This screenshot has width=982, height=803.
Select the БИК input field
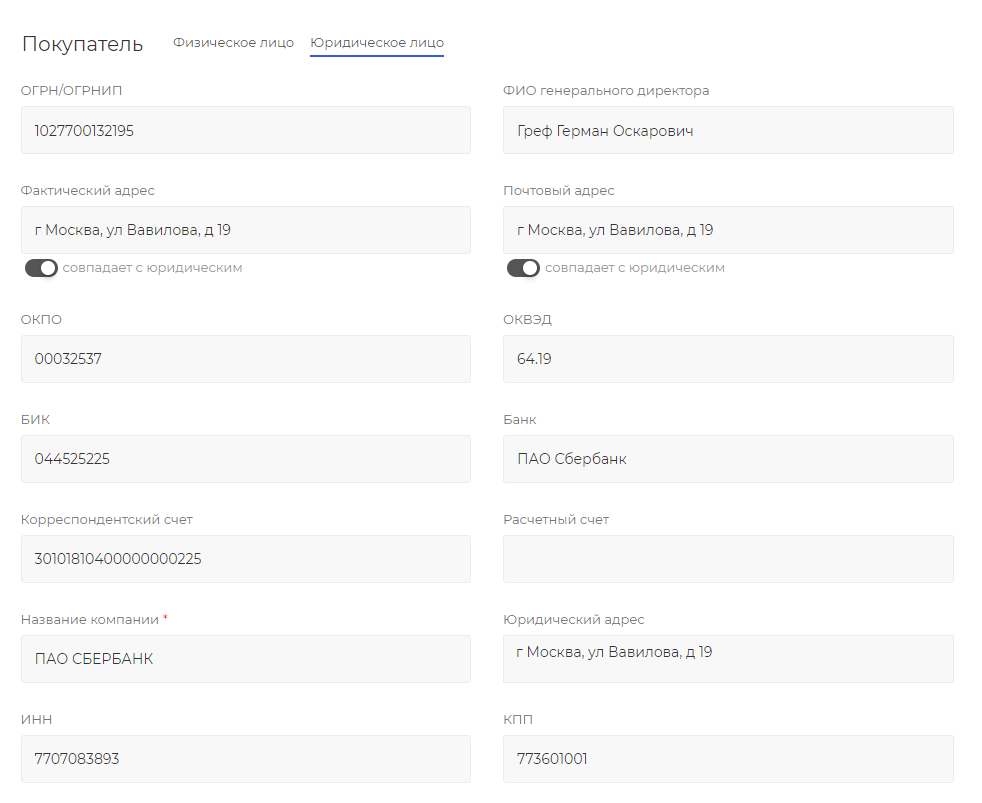tap(245, 459)
